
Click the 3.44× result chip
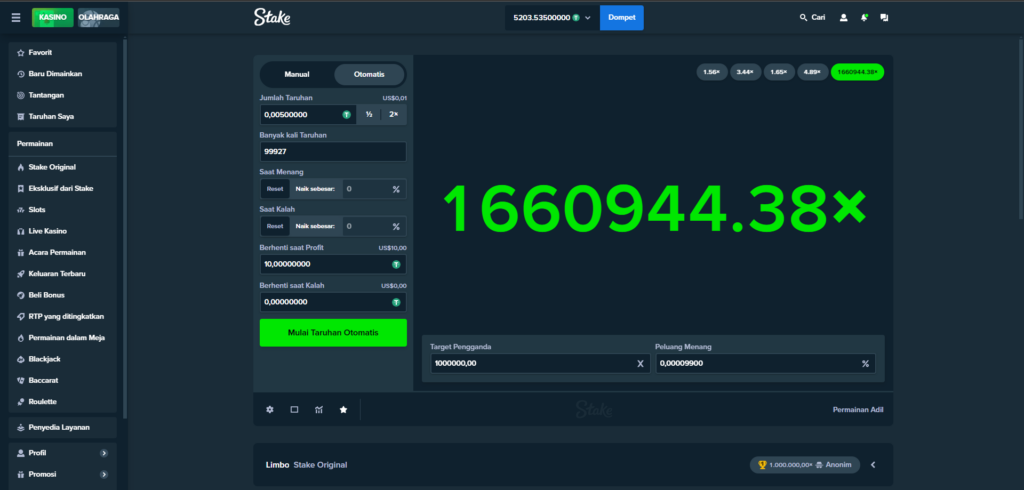coord(745,72)
